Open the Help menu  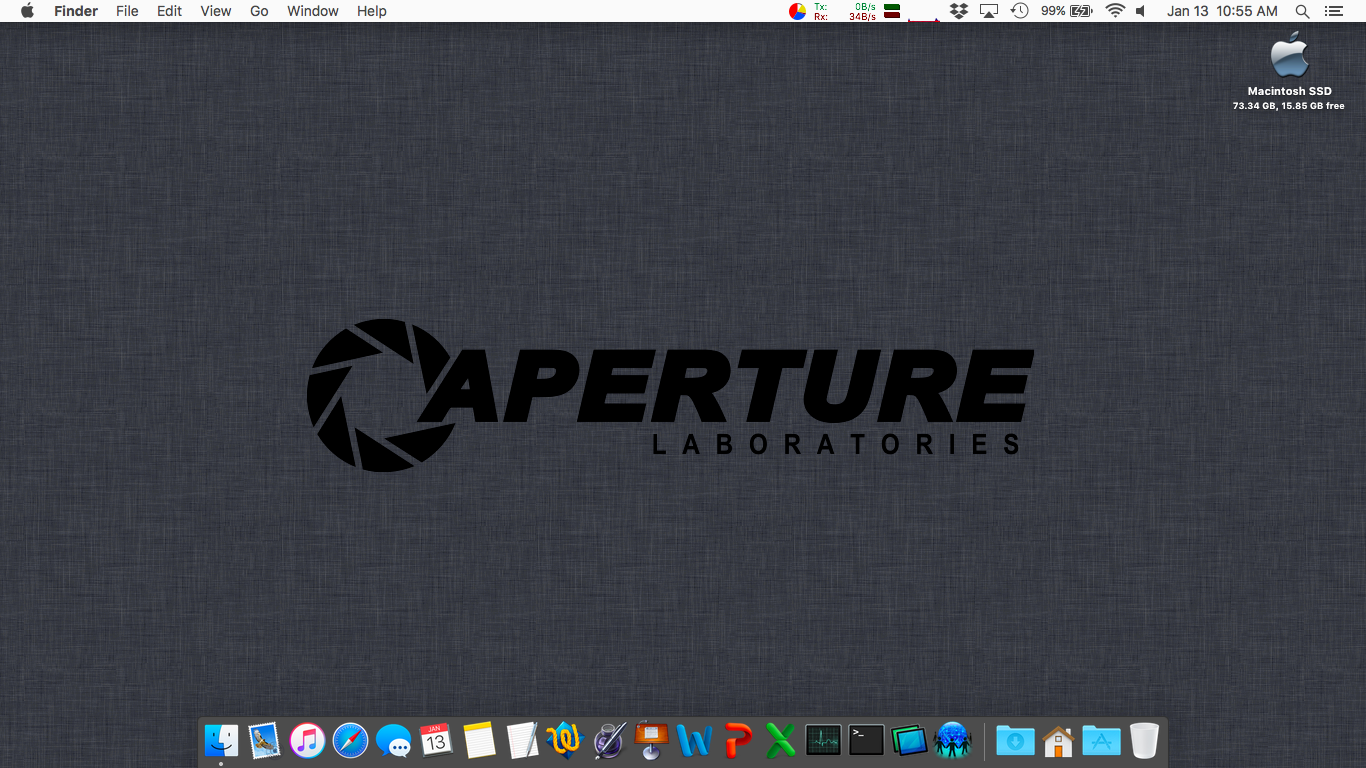372,11
